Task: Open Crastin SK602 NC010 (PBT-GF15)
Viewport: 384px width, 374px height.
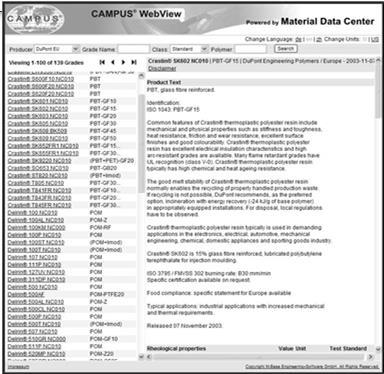Action: click(38, 109)
